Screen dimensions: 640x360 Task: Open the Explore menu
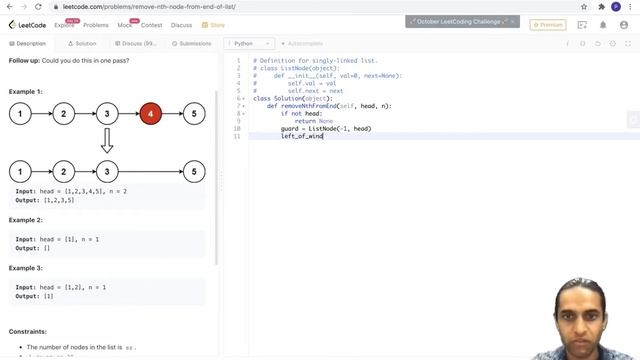click(x=64, y=25)
